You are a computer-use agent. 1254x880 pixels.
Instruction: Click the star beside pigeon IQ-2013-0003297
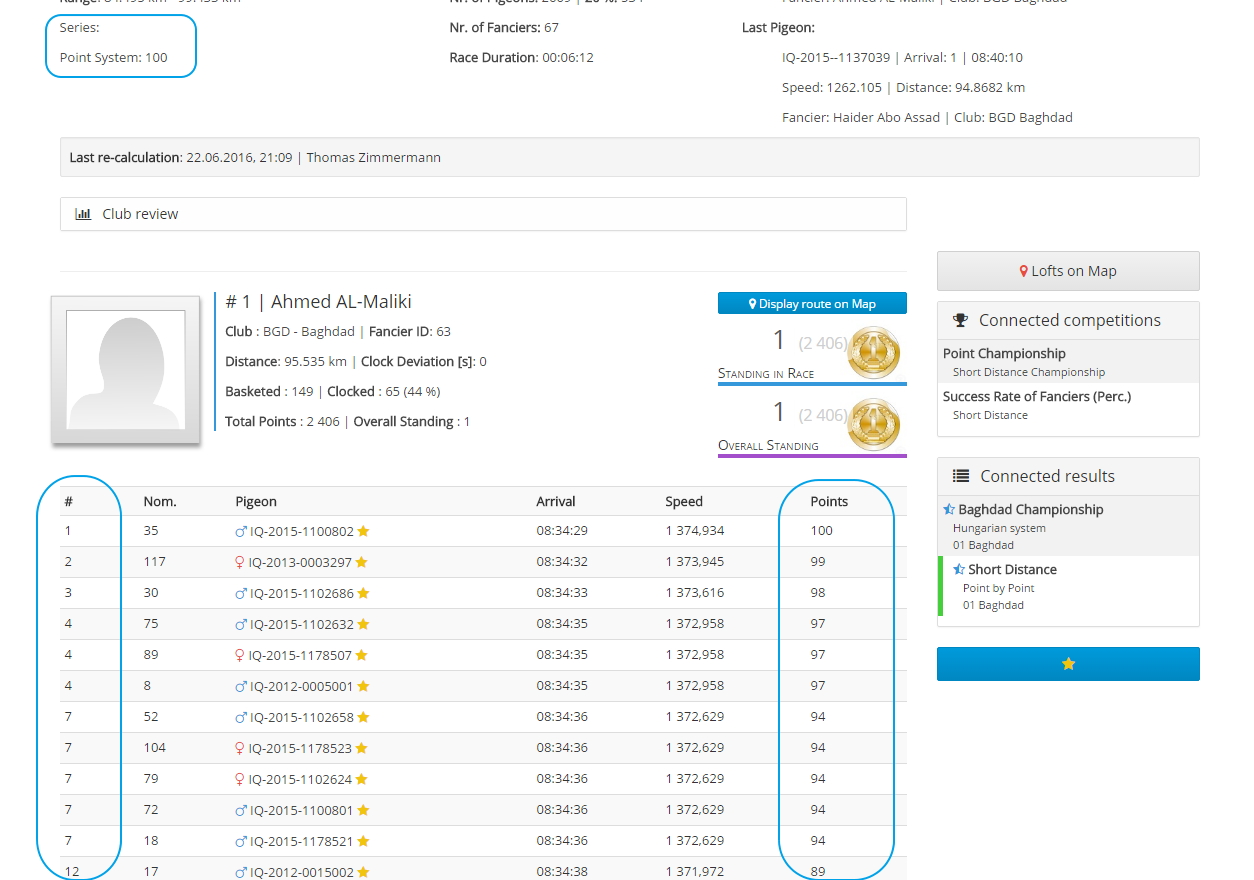pyautogui.click(x=362, y=563)
